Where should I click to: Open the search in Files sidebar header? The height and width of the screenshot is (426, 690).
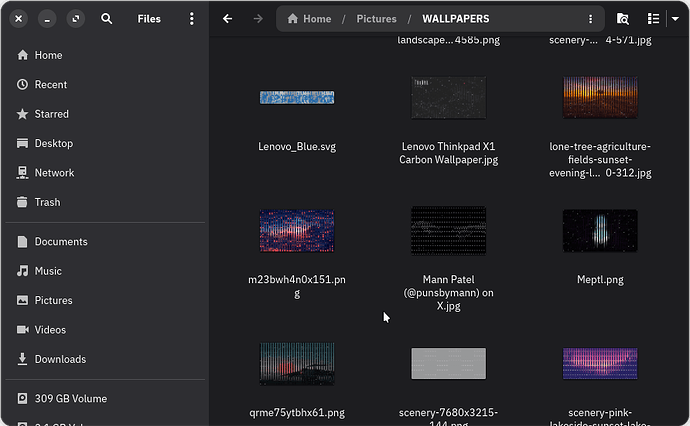pos(106,18)
